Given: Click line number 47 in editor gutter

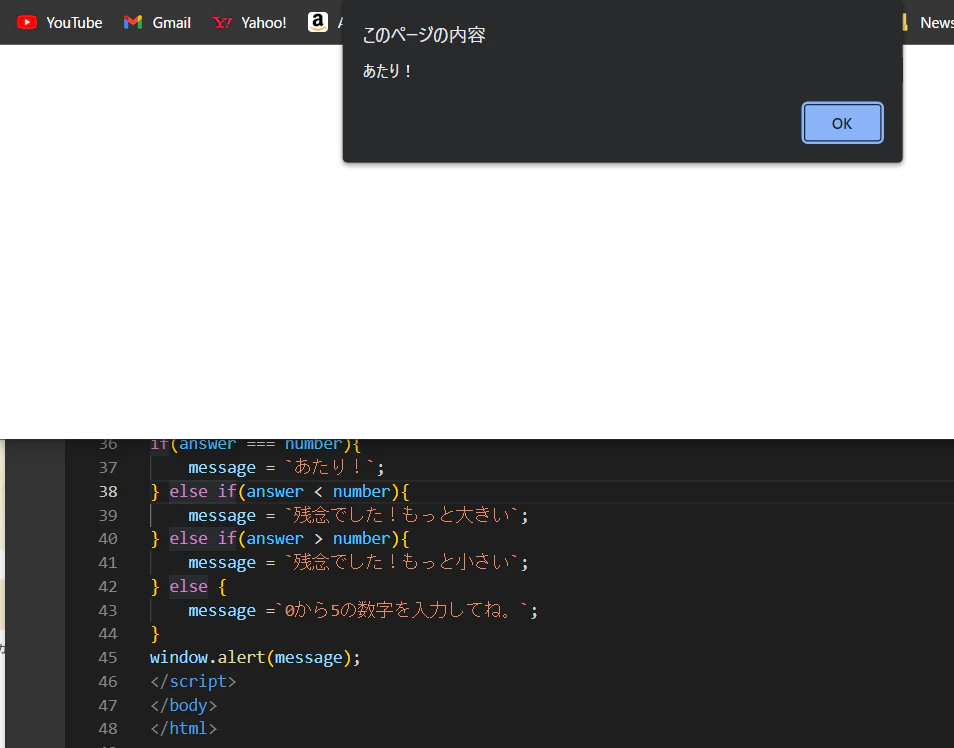Looking at the screenshot, I should coord(108,705).
